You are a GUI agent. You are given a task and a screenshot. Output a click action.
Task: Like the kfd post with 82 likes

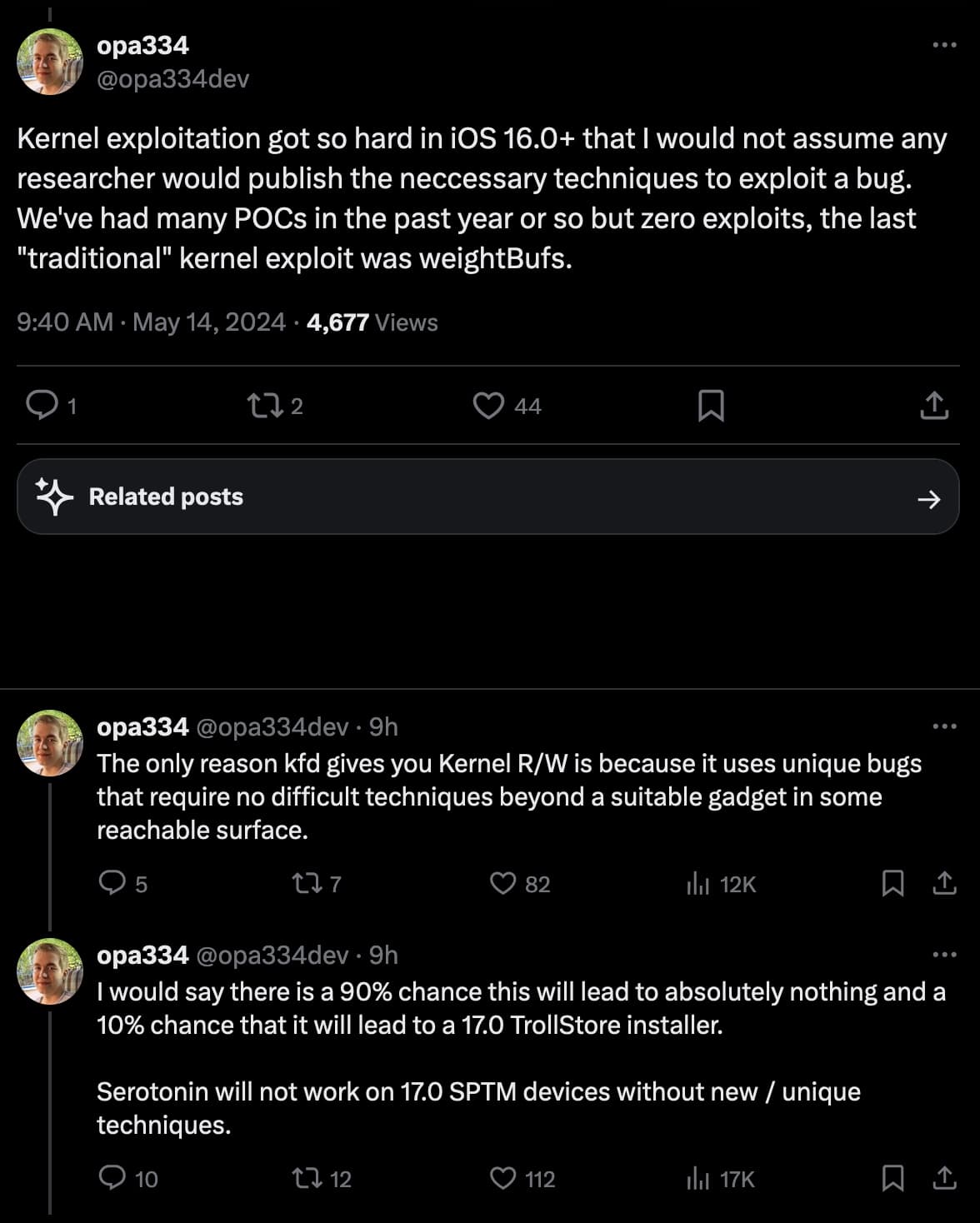click(x=502, y=883)
